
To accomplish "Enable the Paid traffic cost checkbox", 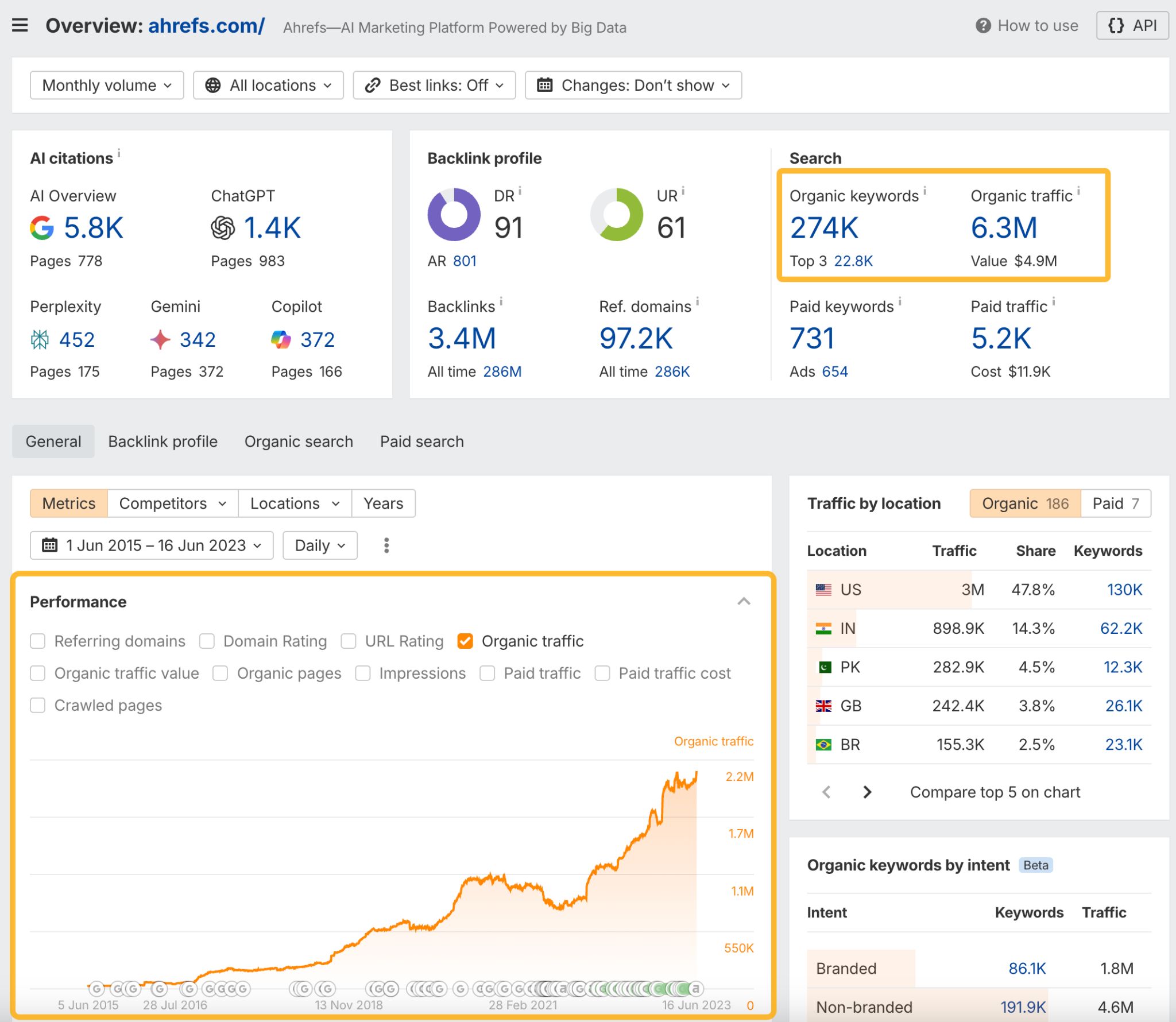I will click(x=602, y=672).
